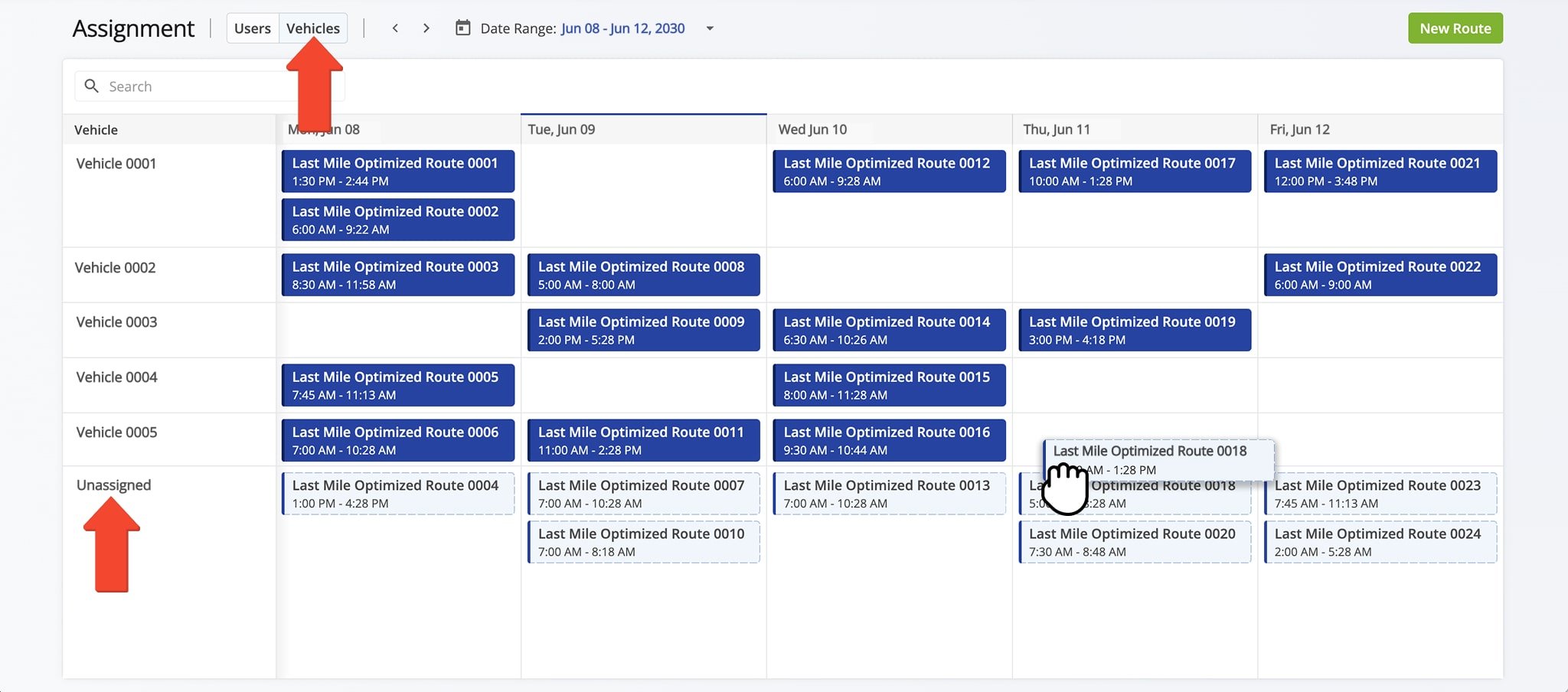Open Last Mile Optimized Route 0008 card

(x=644, y=275)
